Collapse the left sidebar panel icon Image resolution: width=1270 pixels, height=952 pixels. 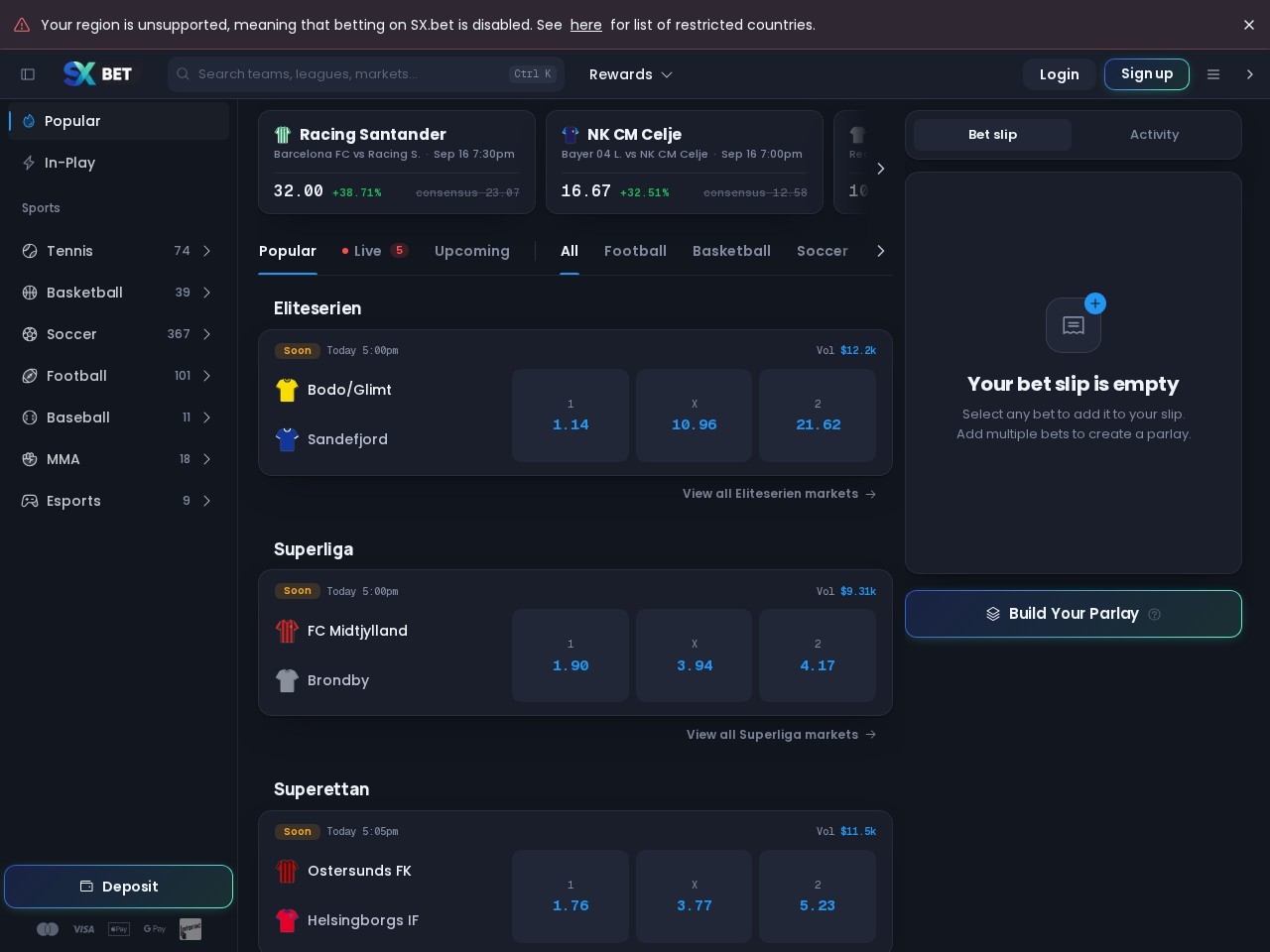(28, 74)
